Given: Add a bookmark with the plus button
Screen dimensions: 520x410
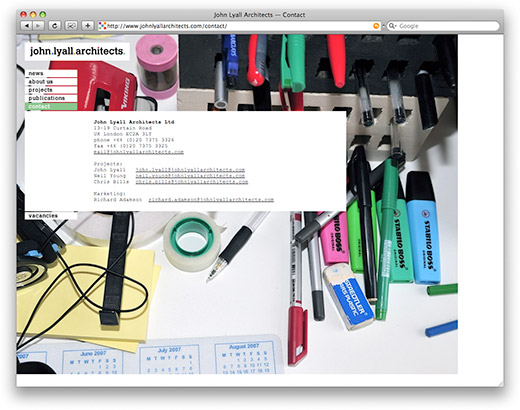Looking at the screenshot, I should click(88, 26).
